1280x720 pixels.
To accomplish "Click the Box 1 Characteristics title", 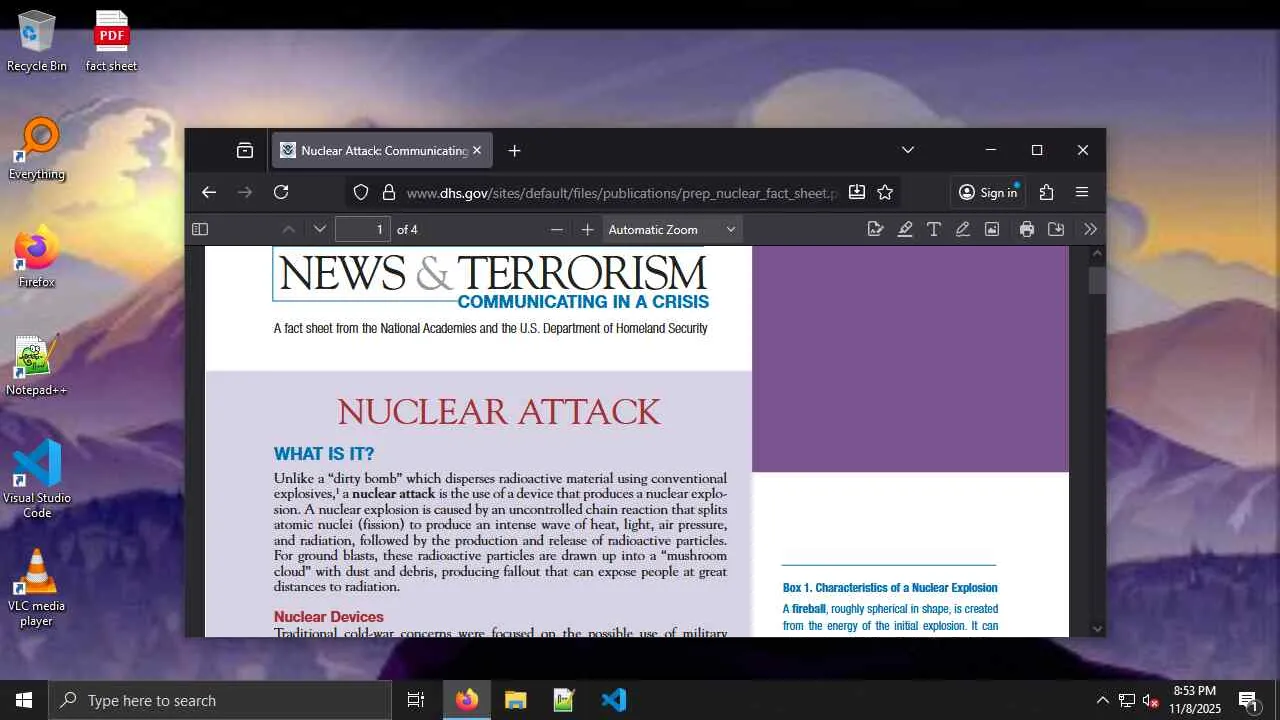I will click(x=890, y=588).
